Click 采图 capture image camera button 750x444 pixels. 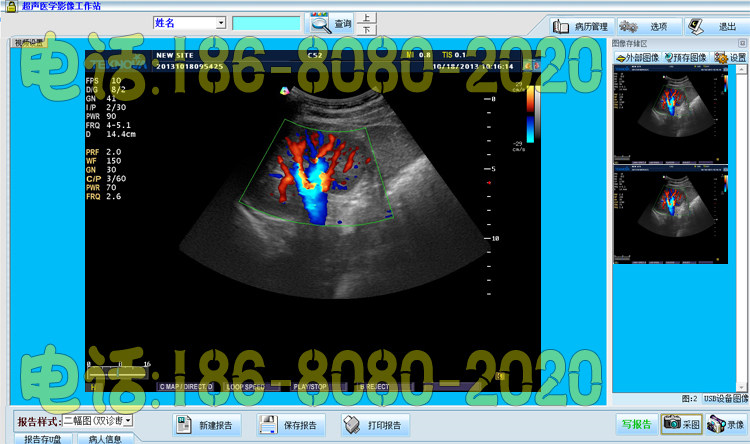pos(682,424)
